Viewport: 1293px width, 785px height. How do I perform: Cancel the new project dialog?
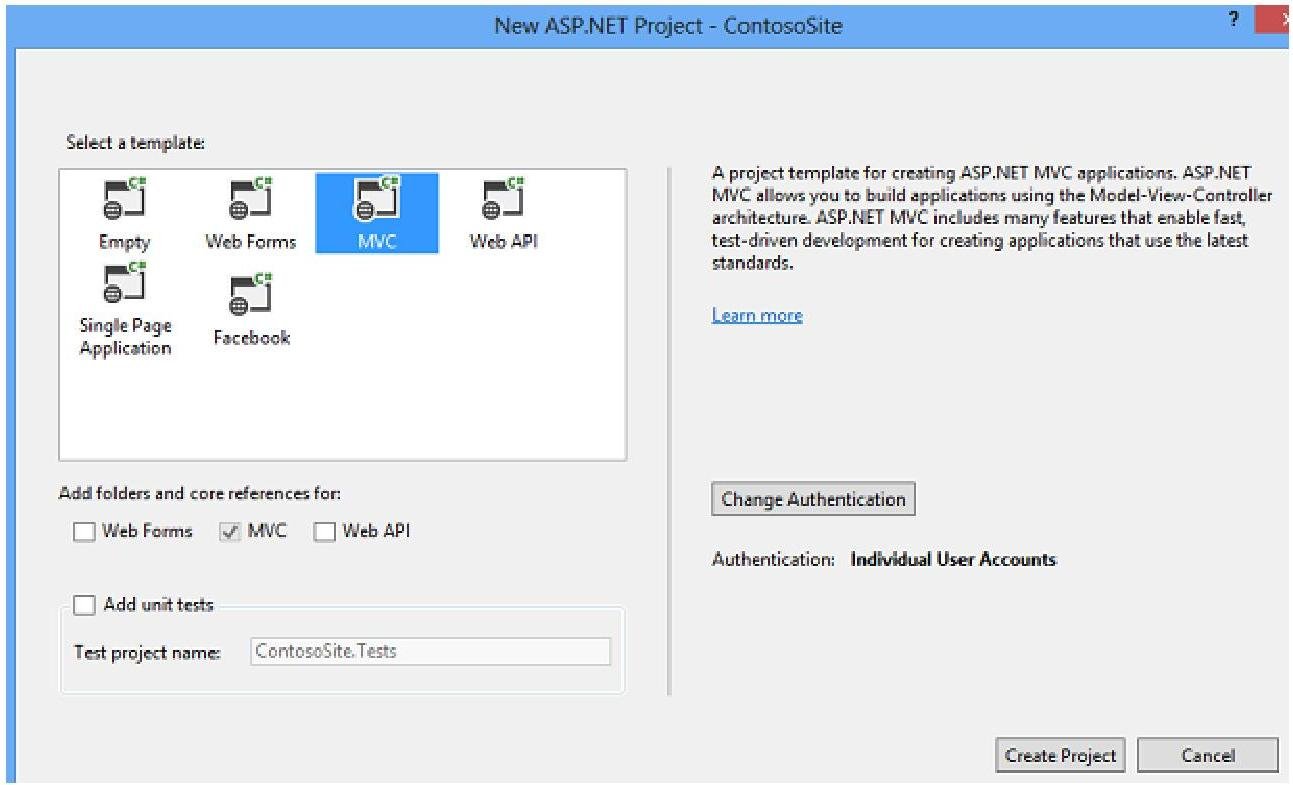pos(1207,756)
